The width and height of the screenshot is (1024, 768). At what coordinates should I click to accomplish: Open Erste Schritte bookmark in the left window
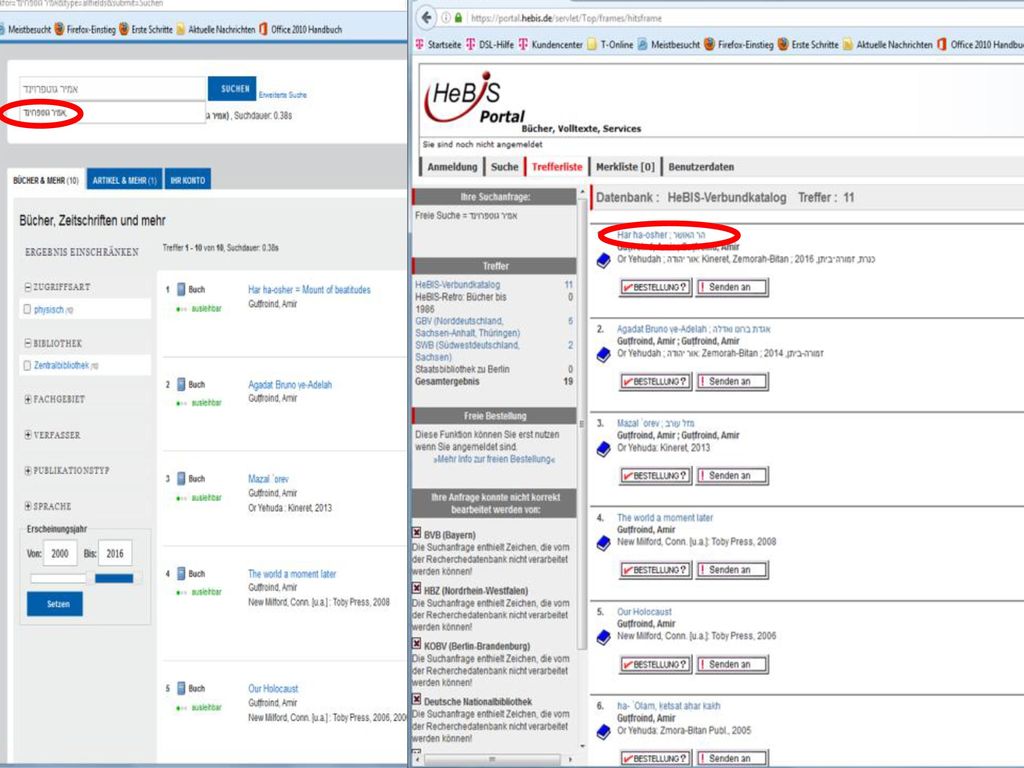click(x=146, y=29)
